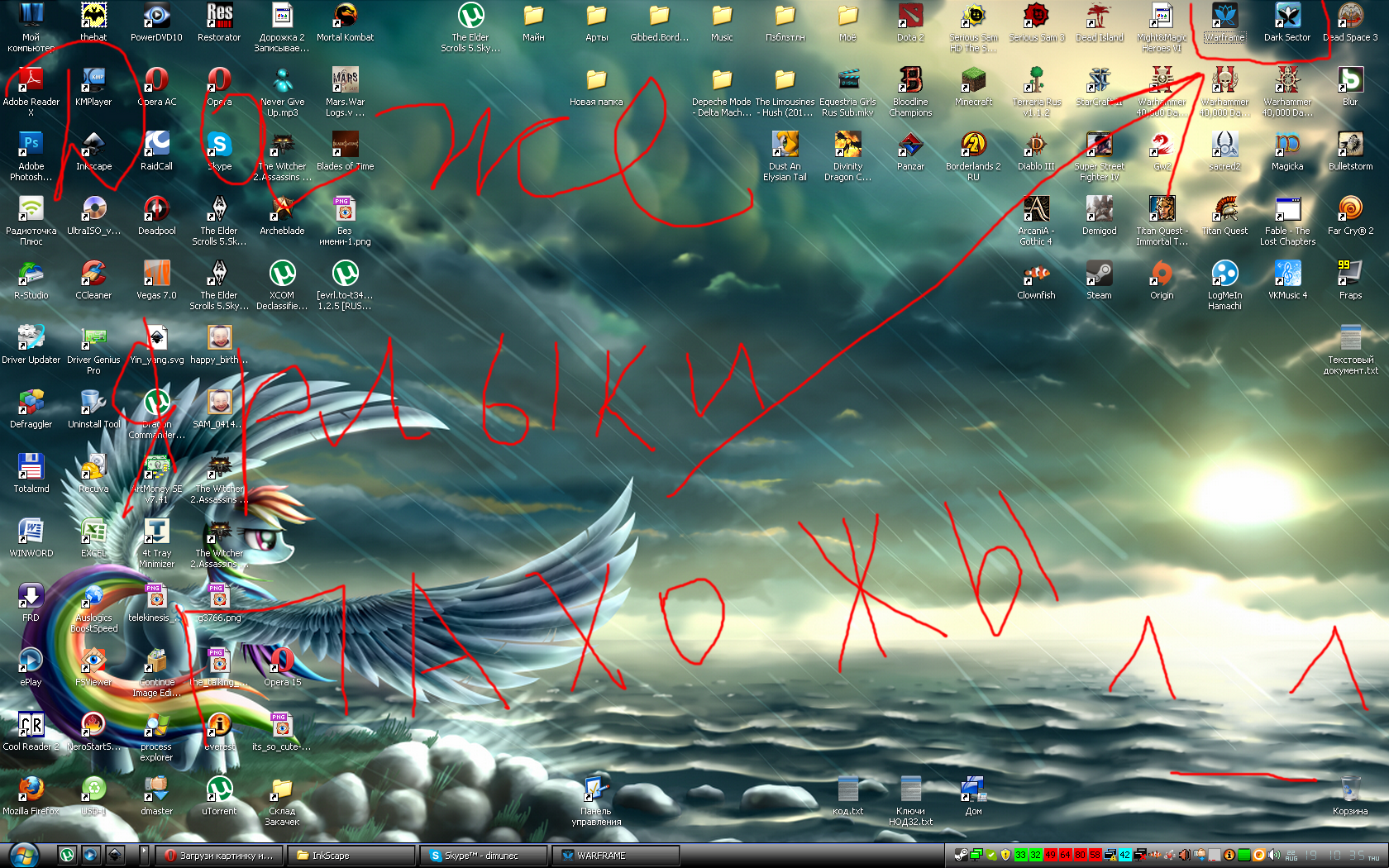Open the Warframe desktop icon

coord(1224,22)
